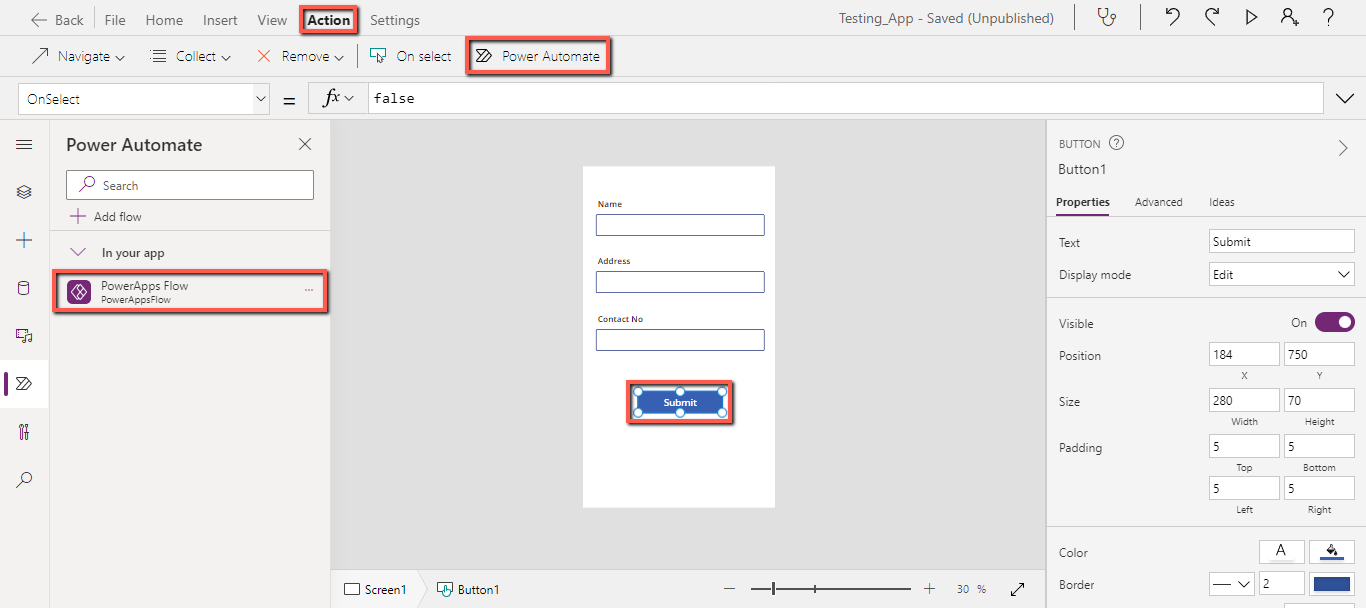1366x608 pixels.
Task: Preview the app with Play icon
Action: coord(1251,18)
